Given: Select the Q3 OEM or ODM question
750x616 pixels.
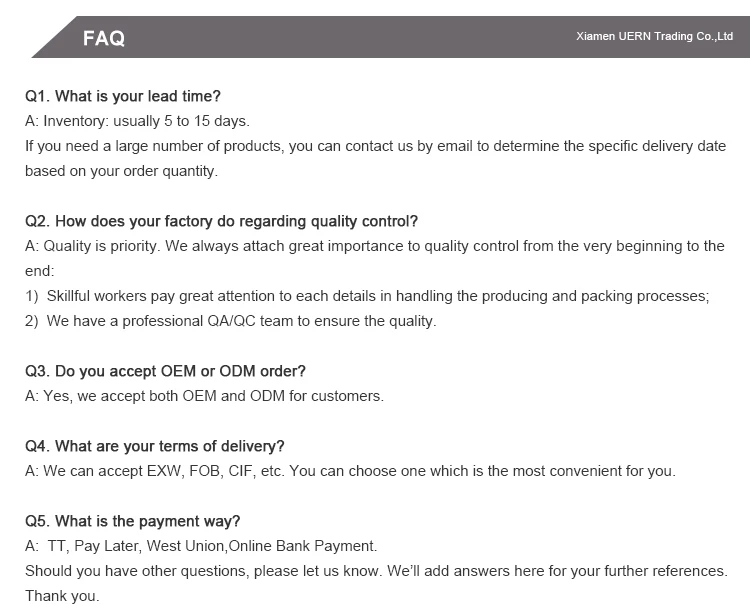Looking at the screenshot, I should [165, 371].
